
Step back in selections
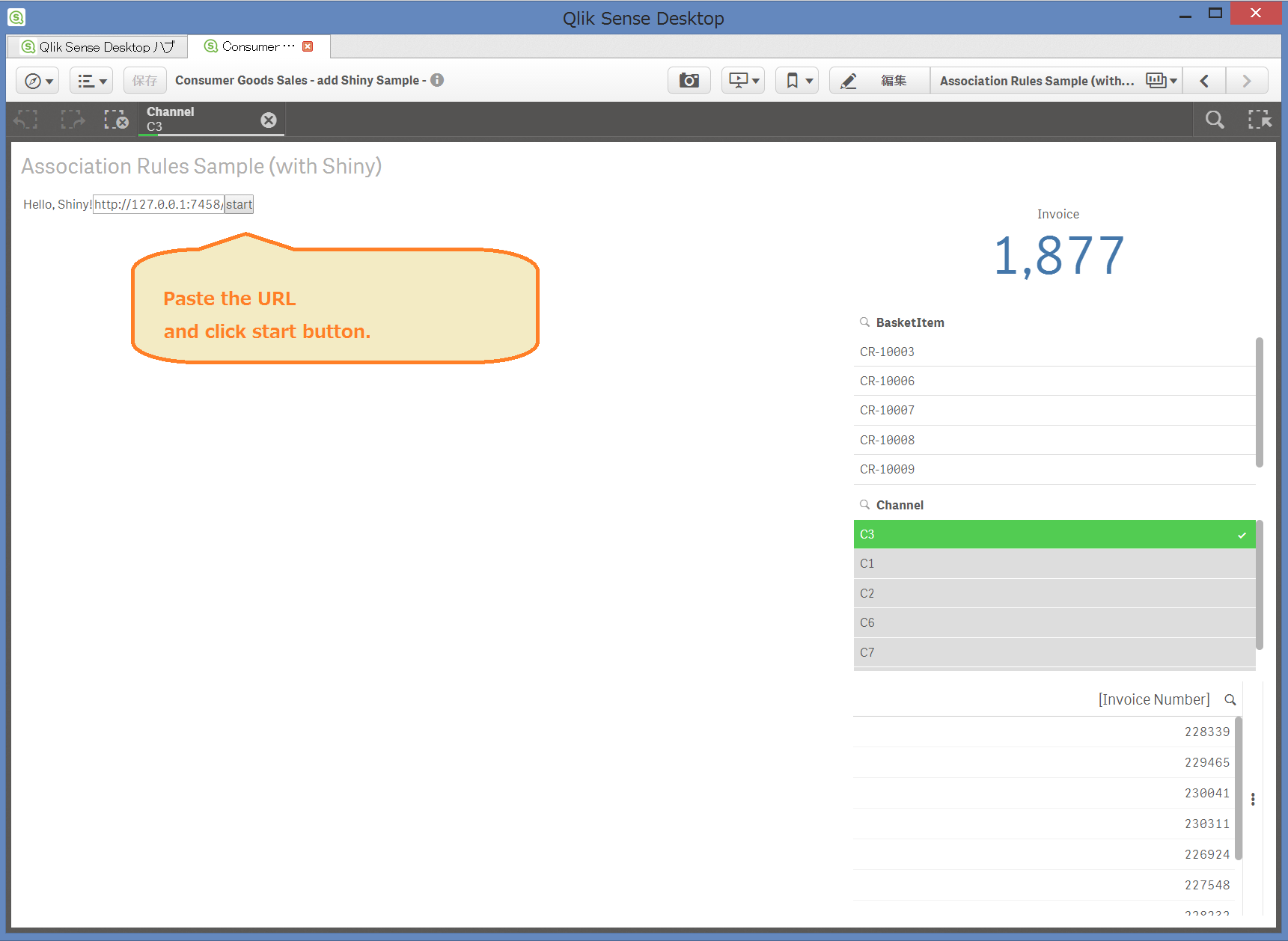(x=26, y=120)
